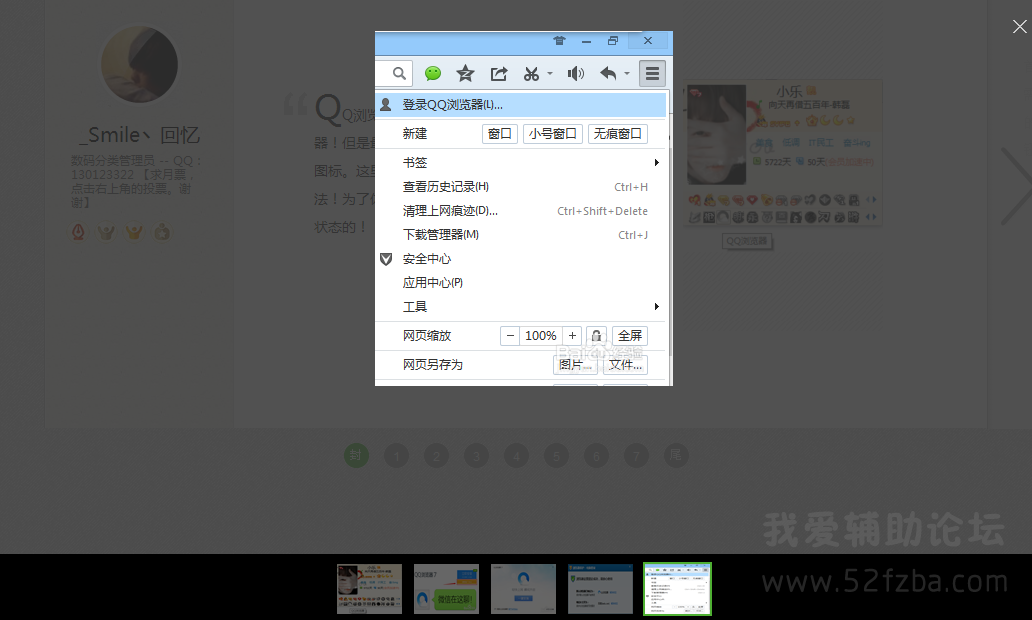The height and width of the screenshot is (620, 1032).
Task: Open the fourth thumbnail in filmstrip
Action: 600,589
